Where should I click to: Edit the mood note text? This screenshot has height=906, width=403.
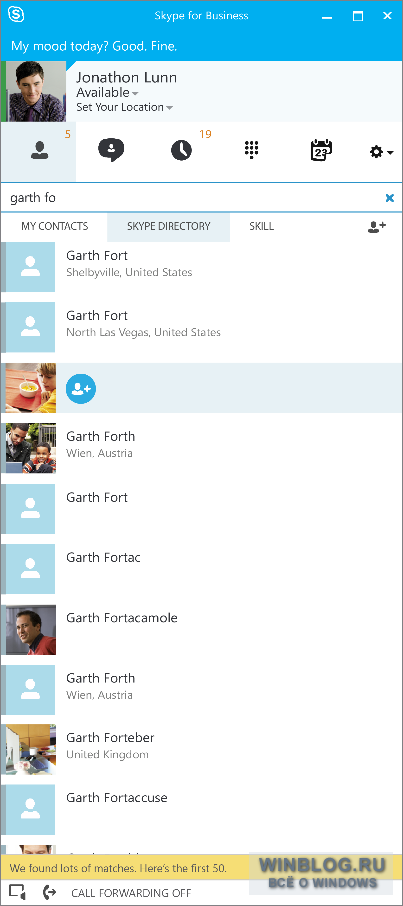point(94,45)
